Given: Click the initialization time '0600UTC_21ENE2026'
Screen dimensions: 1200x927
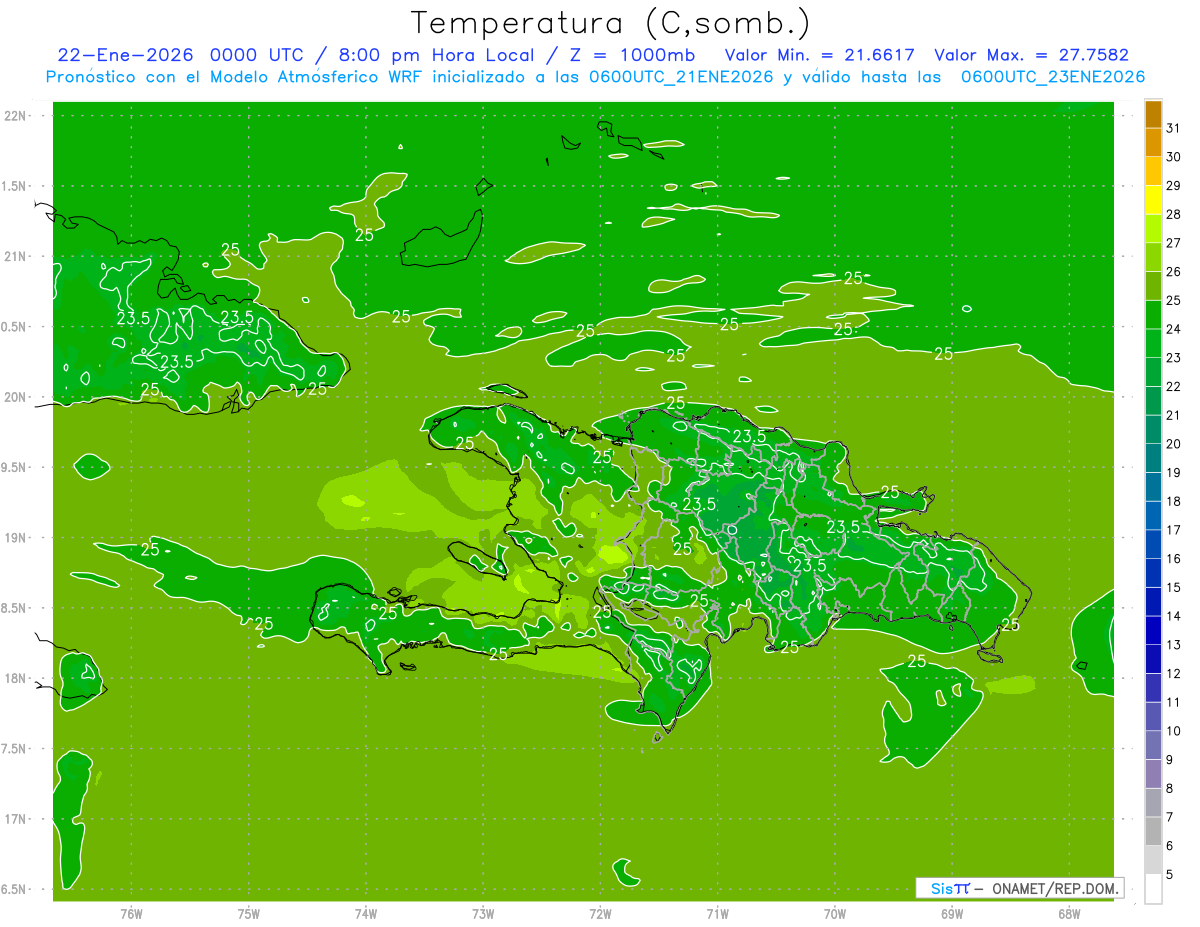Looking at the screenshot, I should click(681, 77).
